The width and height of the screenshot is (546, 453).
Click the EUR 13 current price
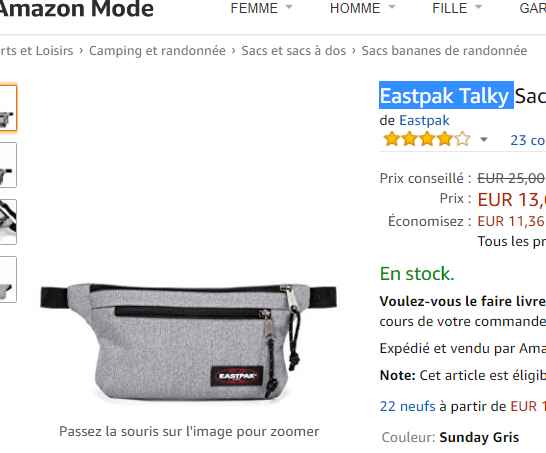(512, 200)
